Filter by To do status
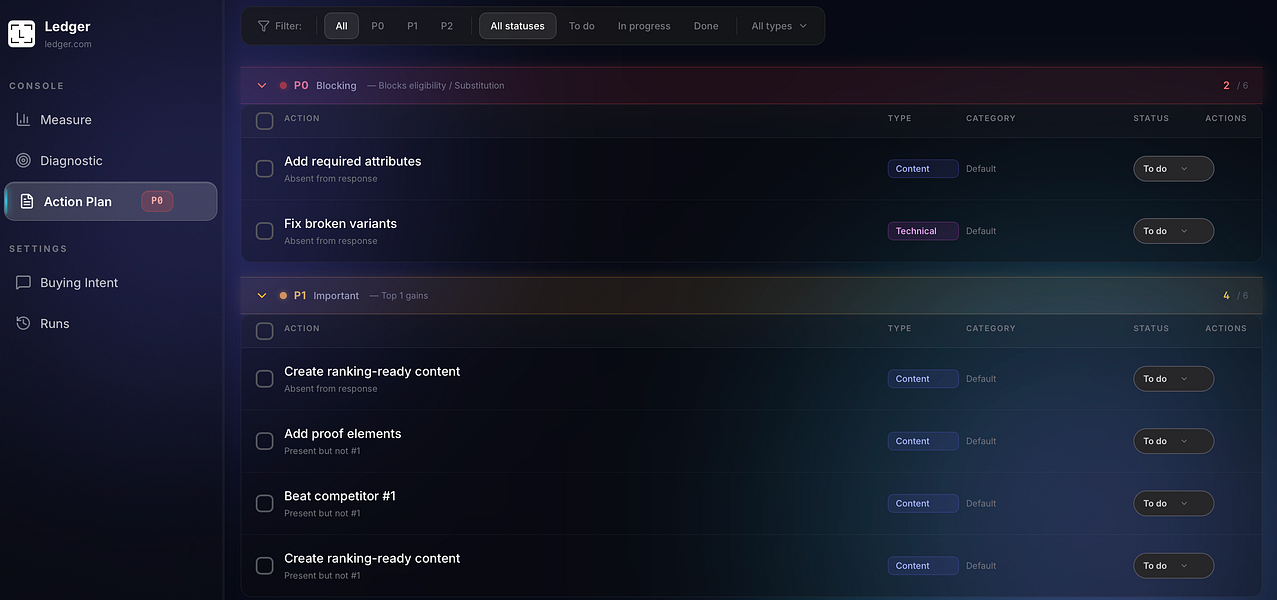This screenshot has height=600, width=1277. (582, 26)
